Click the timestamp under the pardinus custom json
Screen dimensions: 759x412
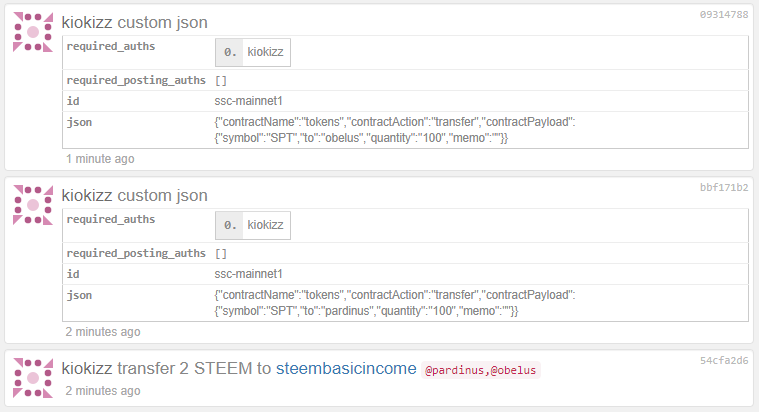click(103, 331)
